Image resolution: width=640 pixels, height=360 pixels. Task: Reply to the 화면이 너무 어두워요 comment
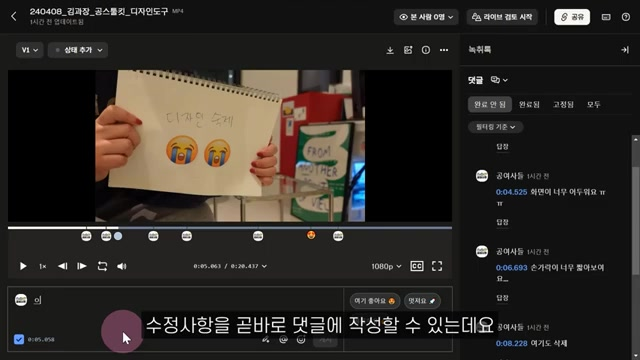502,222
